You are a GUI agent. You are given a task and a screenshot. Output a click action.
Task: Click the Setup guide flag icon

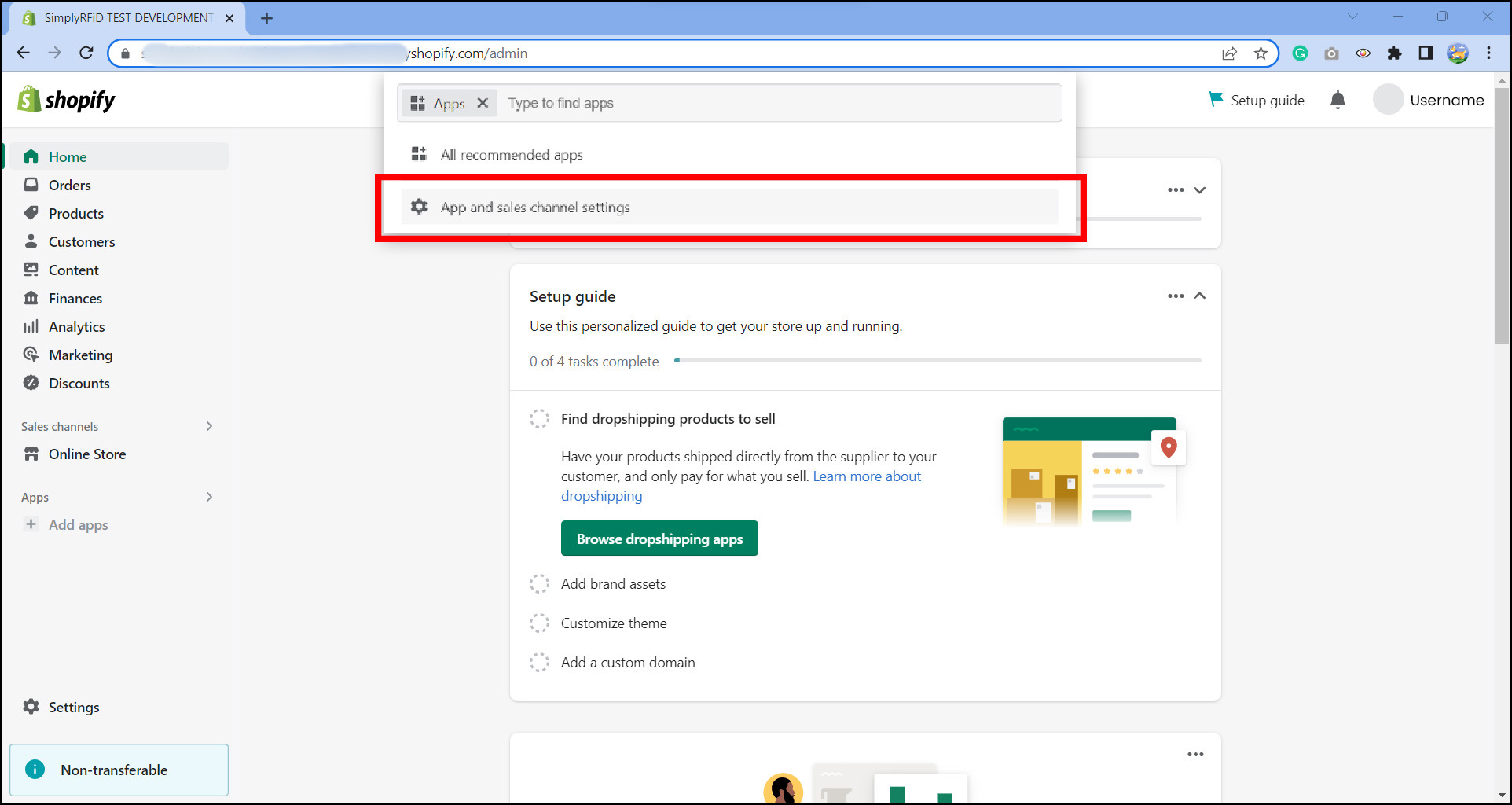[x=1216, y=99]
